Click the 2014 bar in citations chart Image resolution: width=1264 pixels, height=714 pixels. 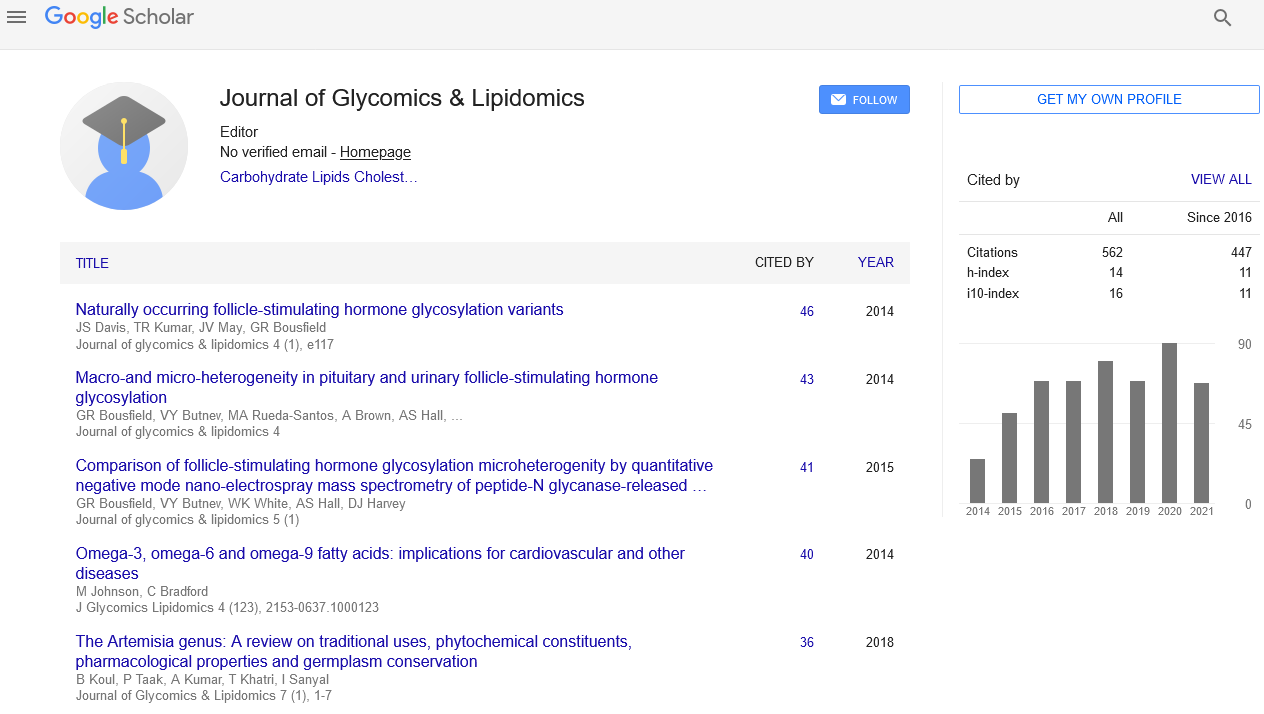(977, 481)
